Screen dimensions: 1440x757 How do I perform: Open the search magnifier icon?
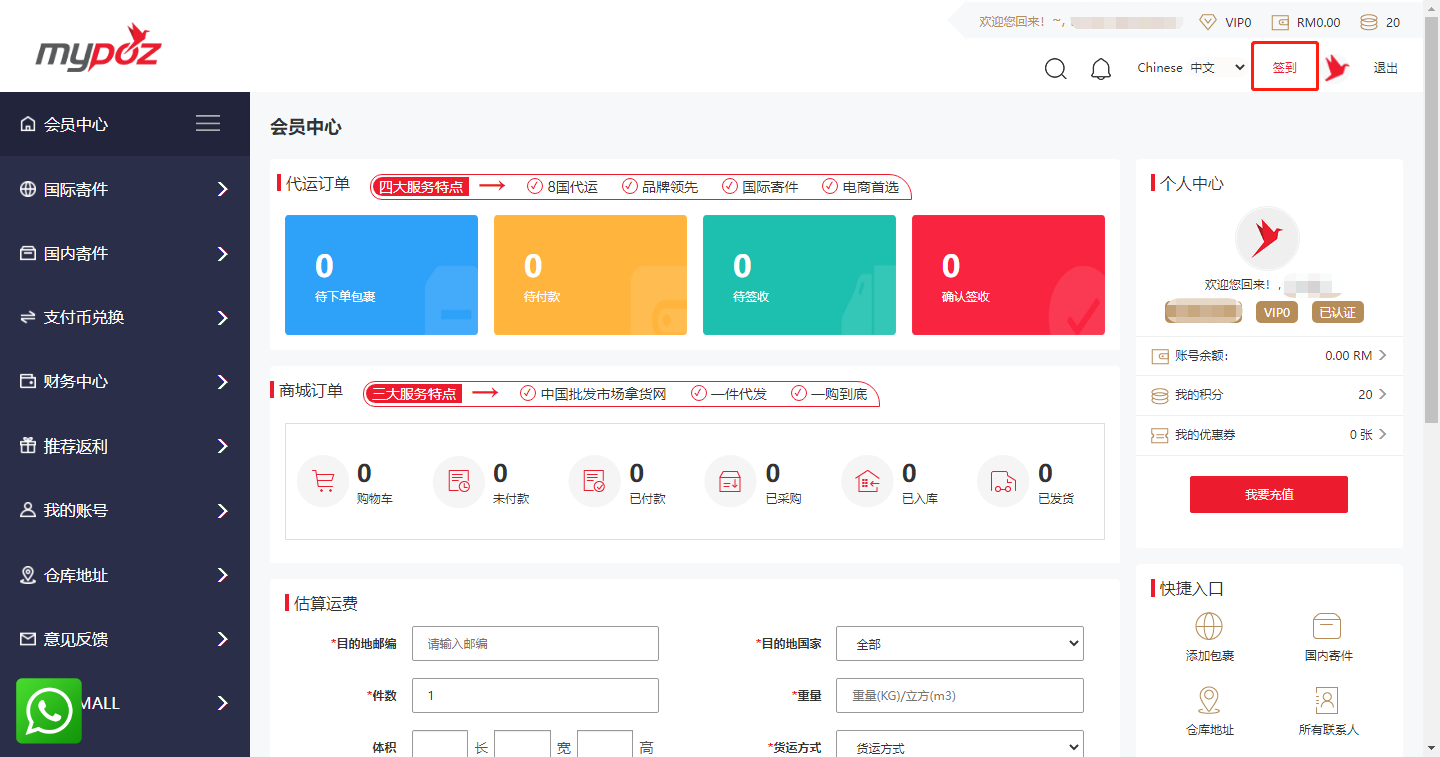(1055, 68)
